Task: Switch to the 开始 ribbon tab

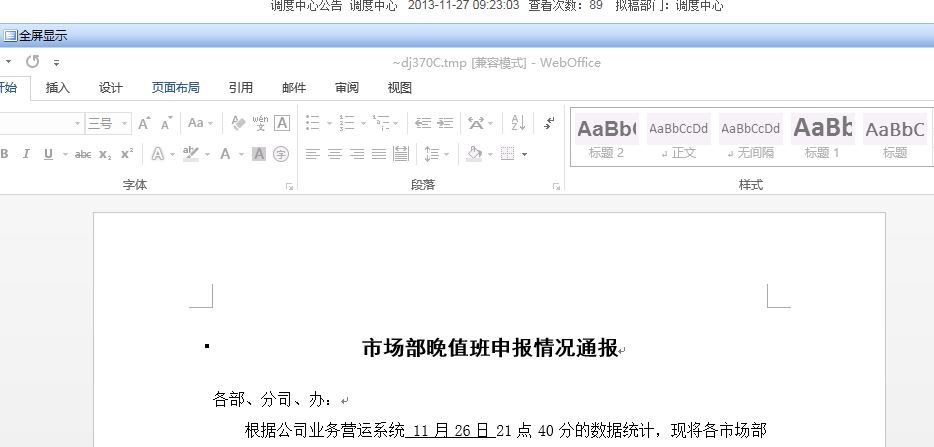Action: tap(7, 88)
